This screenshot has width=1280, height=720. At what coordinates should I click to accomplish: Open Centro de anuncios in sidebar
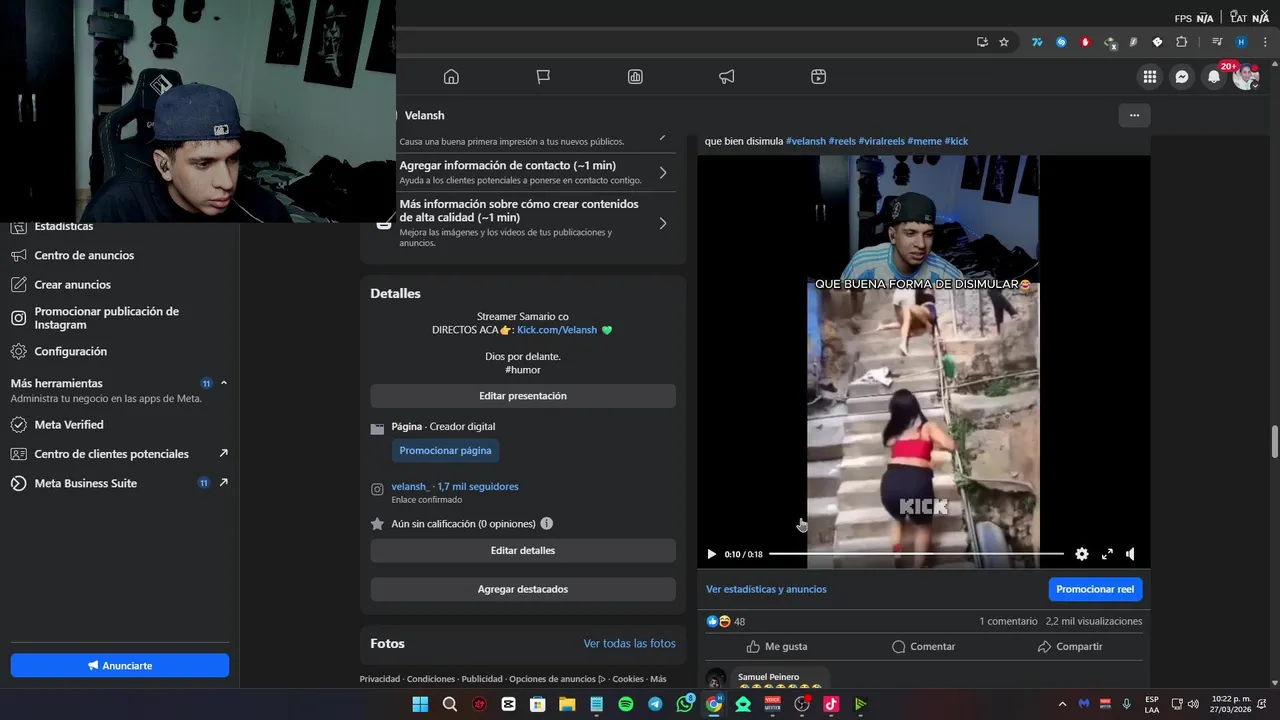point(119,255)
